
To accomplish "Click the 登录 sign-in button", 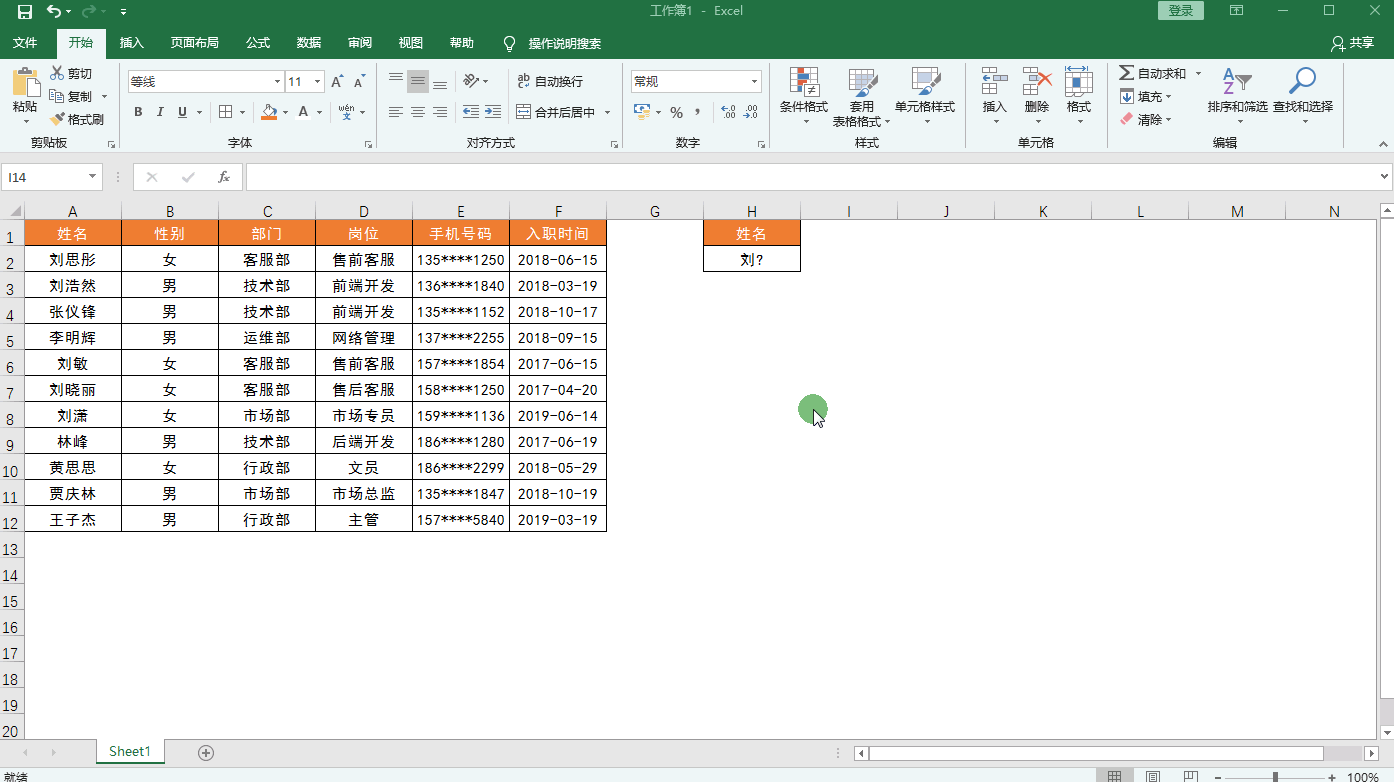I will point(1180,10).
